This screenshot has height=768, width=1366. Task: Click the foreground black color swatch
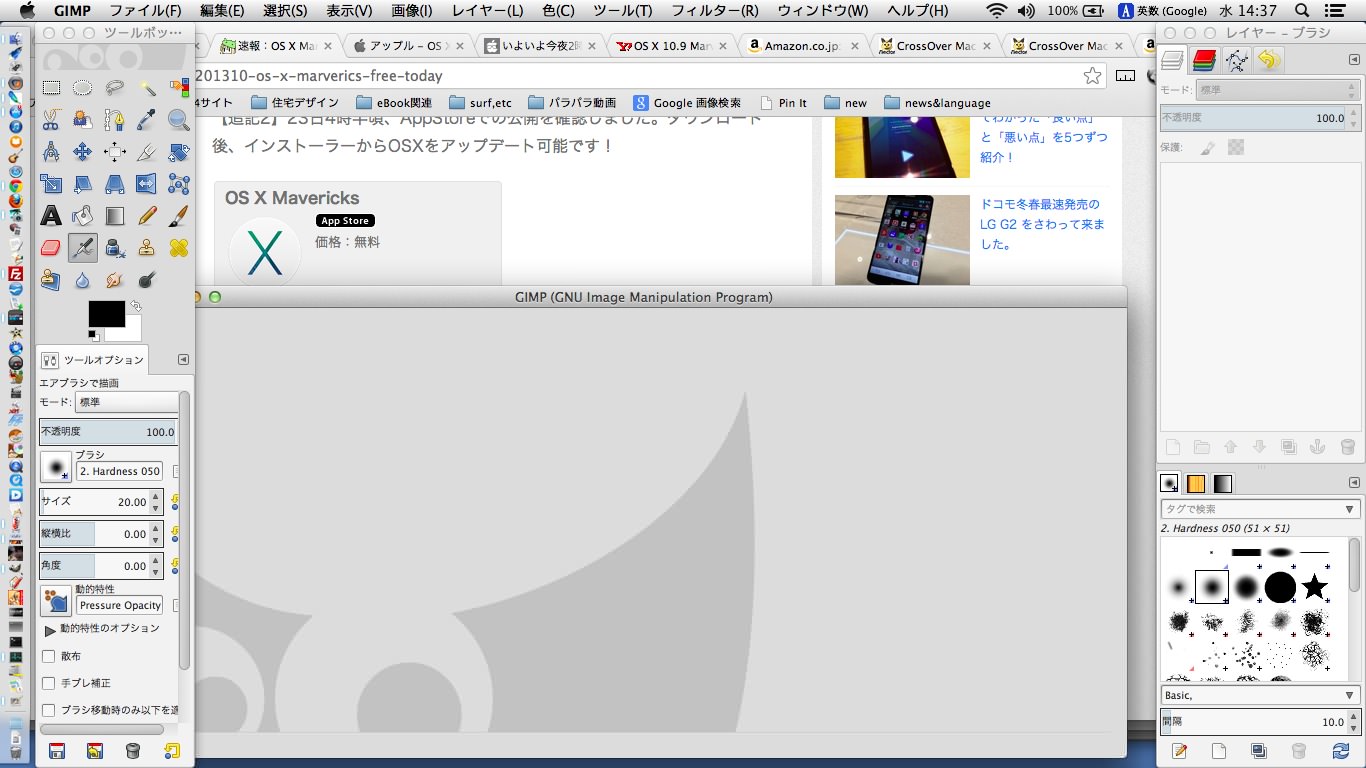tap(106, 313)
